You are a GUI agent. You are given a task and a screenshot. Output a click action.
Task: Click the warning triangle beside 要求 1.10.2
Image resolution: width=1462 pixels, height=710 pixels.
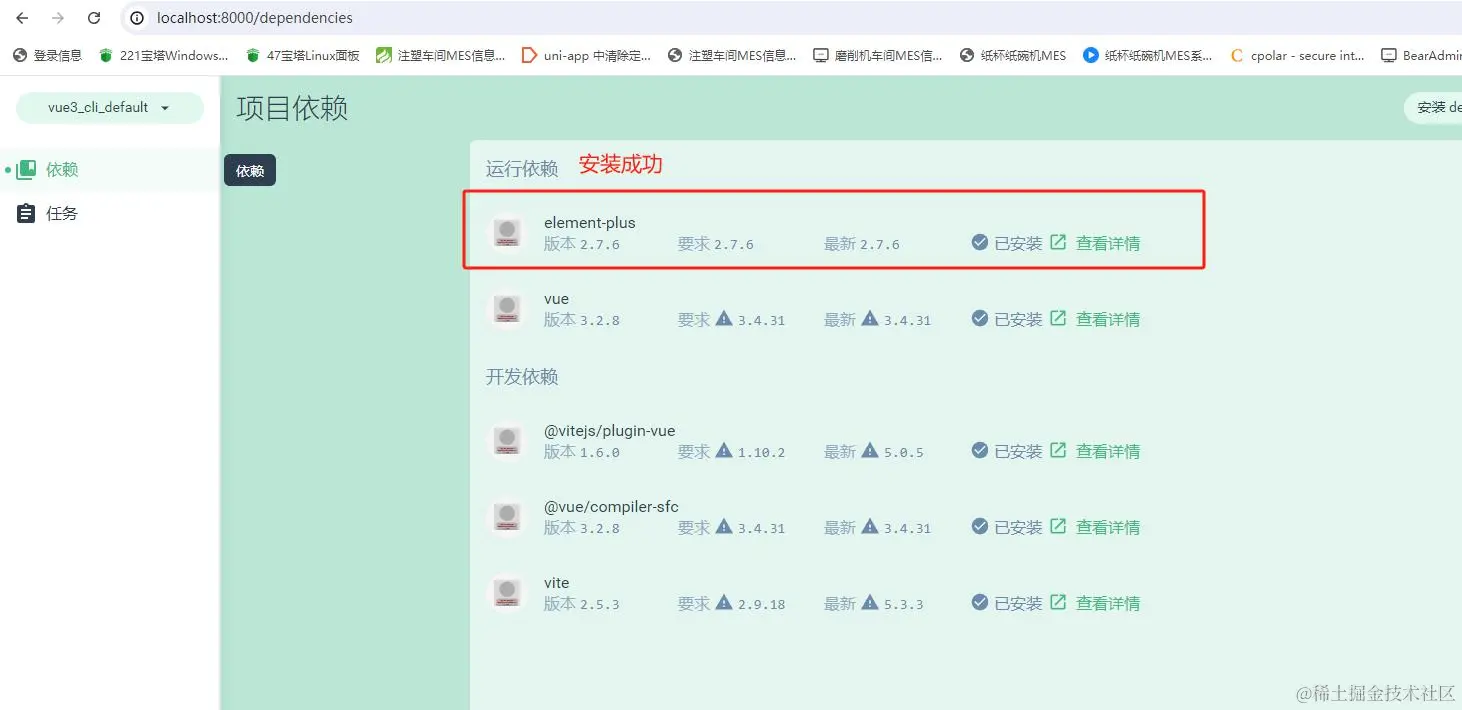coord(724,450)
